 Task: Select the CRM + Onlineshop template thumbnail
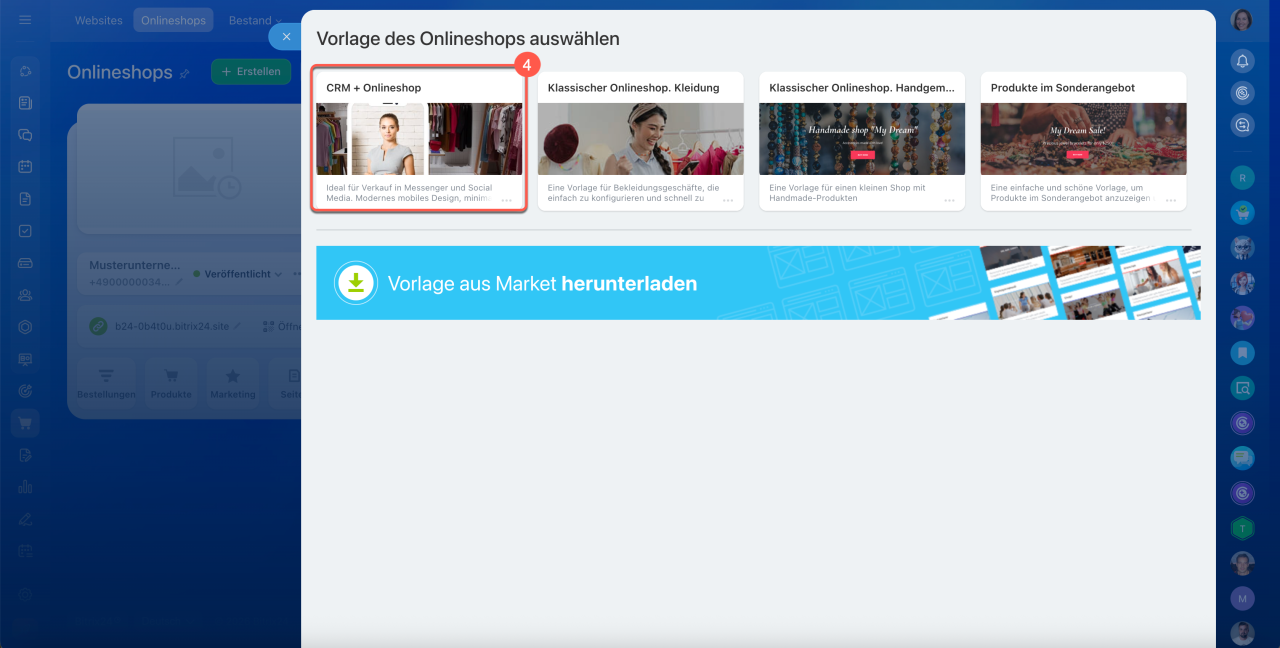pos(419,139)
